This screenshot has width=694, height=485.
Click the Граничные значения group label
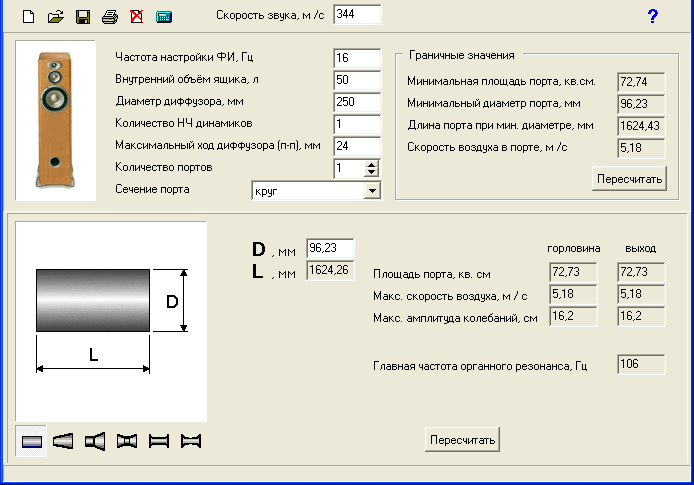[461, 55]
